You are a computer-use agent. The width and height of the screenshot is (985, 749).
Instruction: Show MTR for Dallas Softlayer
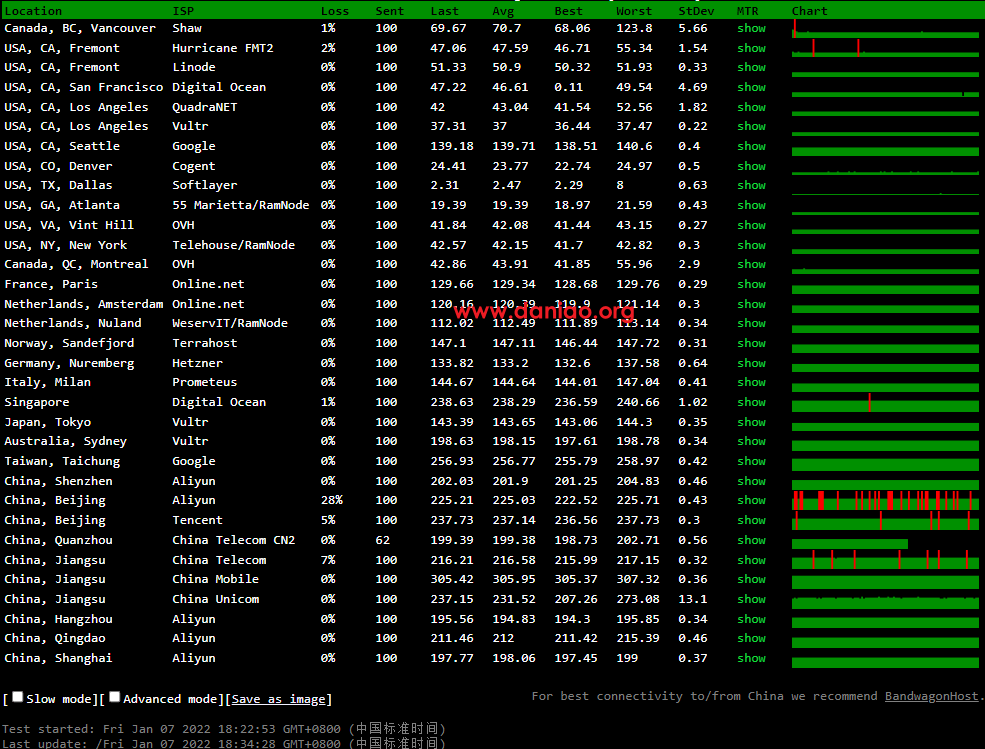click(x=751, y=185)
